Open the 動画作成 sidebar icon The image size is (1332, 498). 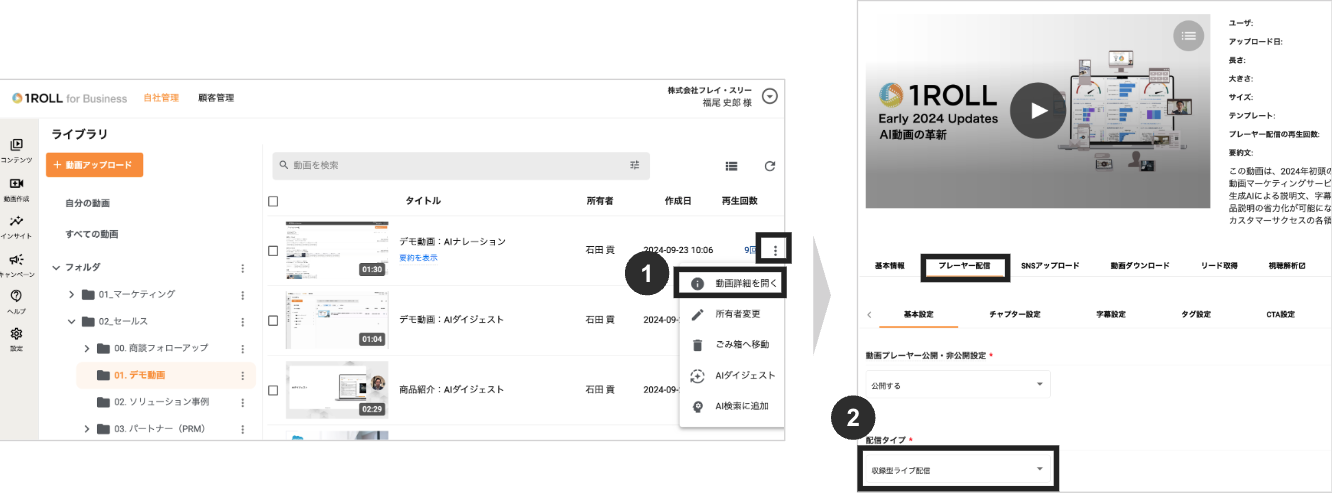pos(16,184)
